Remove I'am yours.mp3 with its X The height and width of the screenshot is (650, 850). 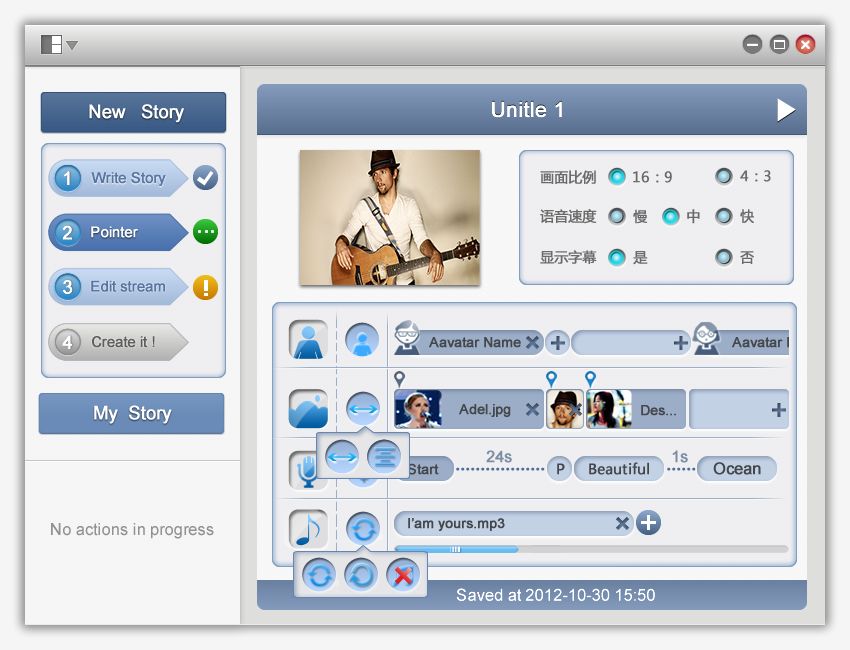(622, 523)
